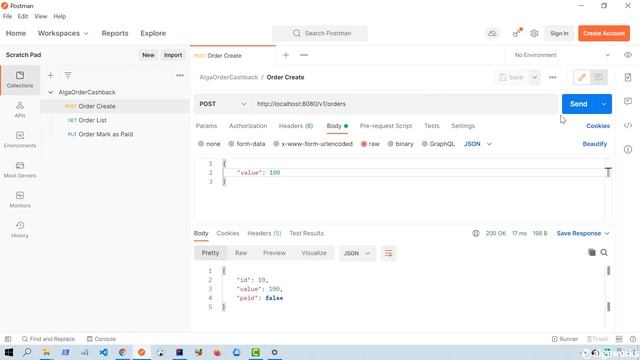
Task: Search within the response body
Action: tap(604, 253)
